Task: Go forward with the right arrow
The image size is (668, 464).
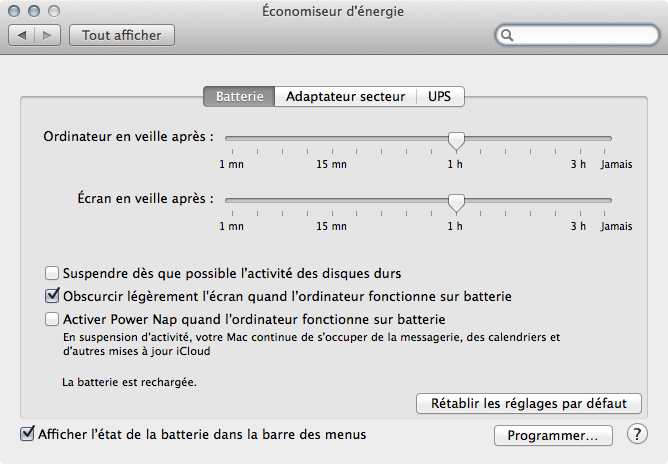Action: click(47, 35)
